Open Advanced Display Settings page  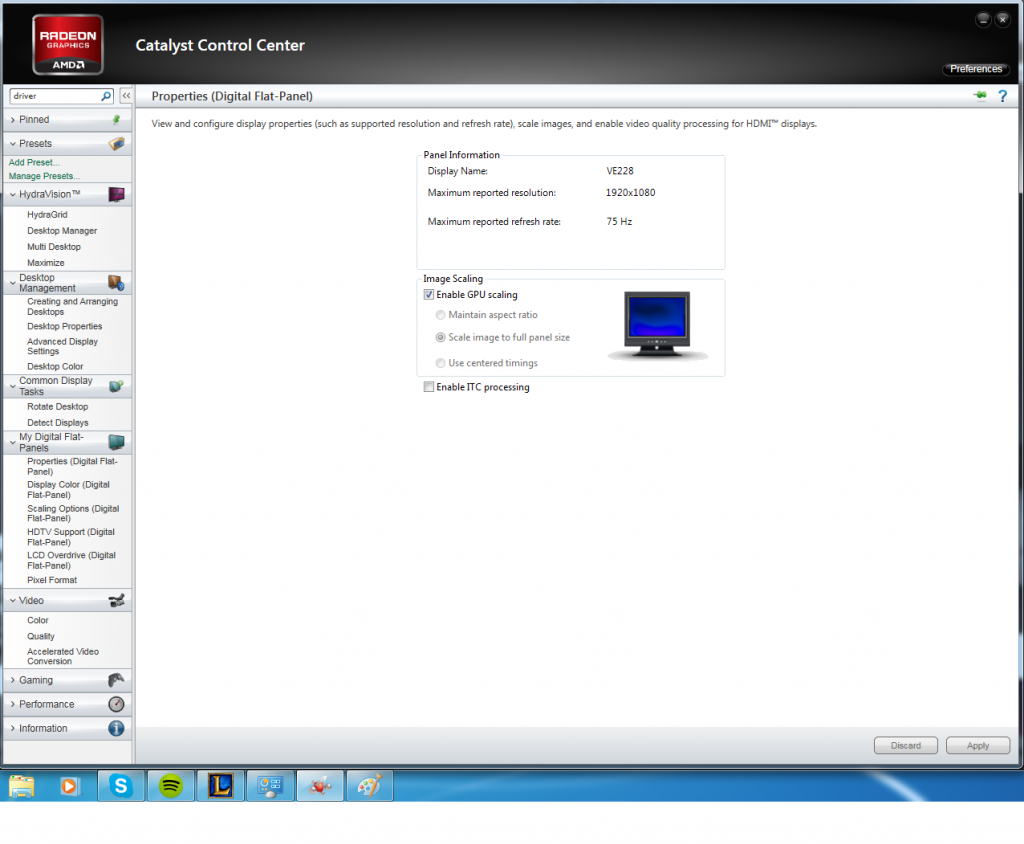(62, 346)
